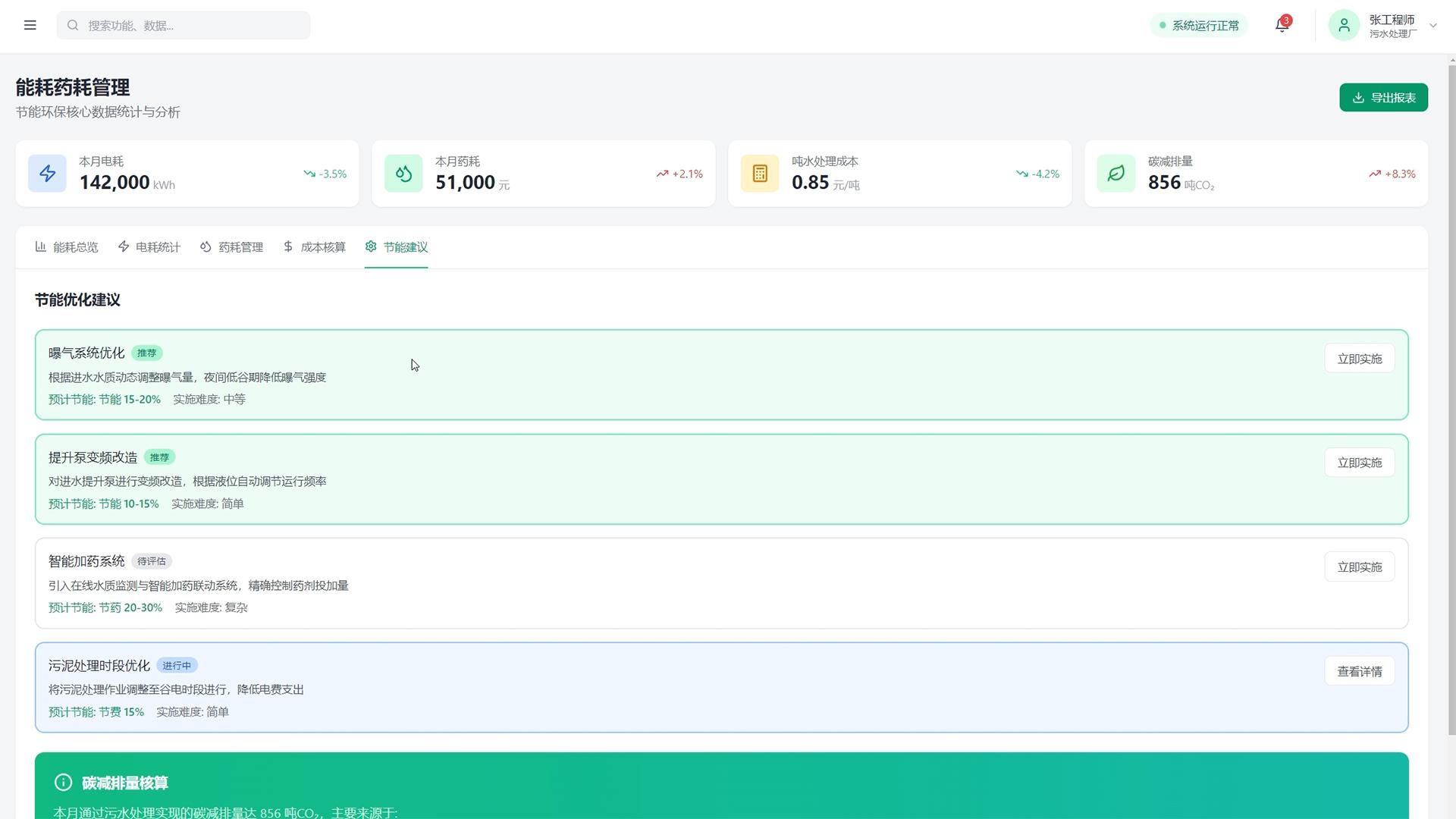Switch to the 能耗总览 tab
The image size is (1456, 819).
67,247
